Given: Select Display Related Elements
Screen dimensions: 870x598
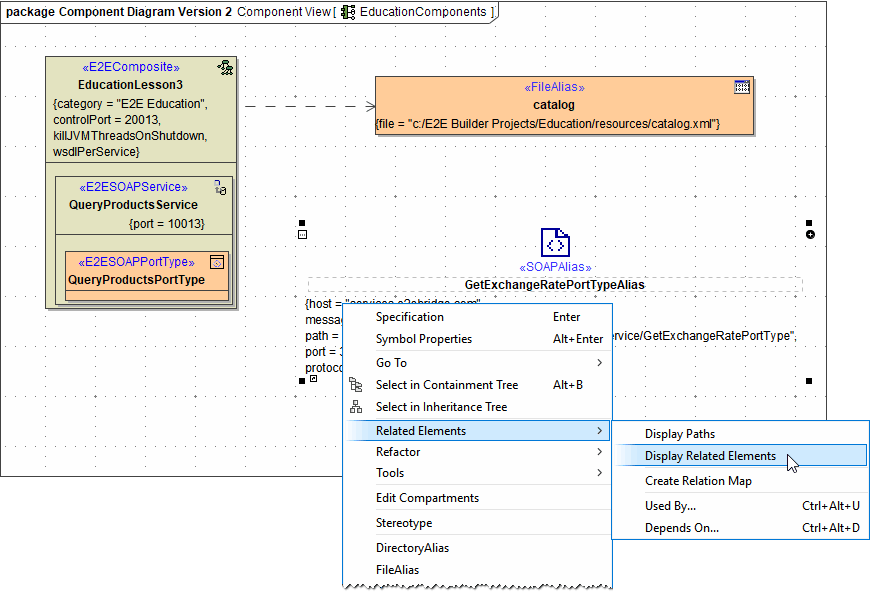Looking at the screenshot, I should pyautogui.click(x=710, y=456).
